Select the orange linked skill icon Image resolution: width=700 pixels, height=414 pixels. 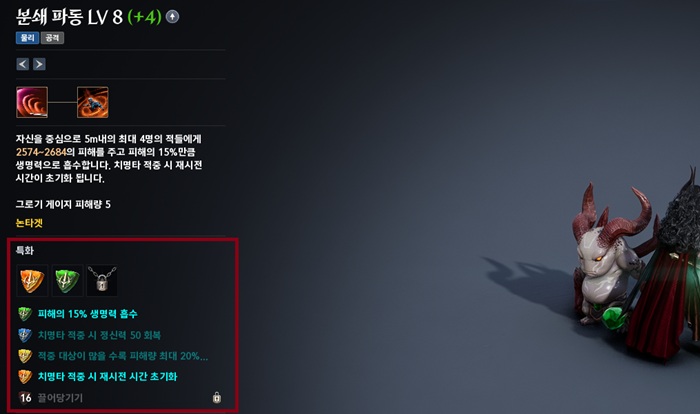(x=92, y=102)
